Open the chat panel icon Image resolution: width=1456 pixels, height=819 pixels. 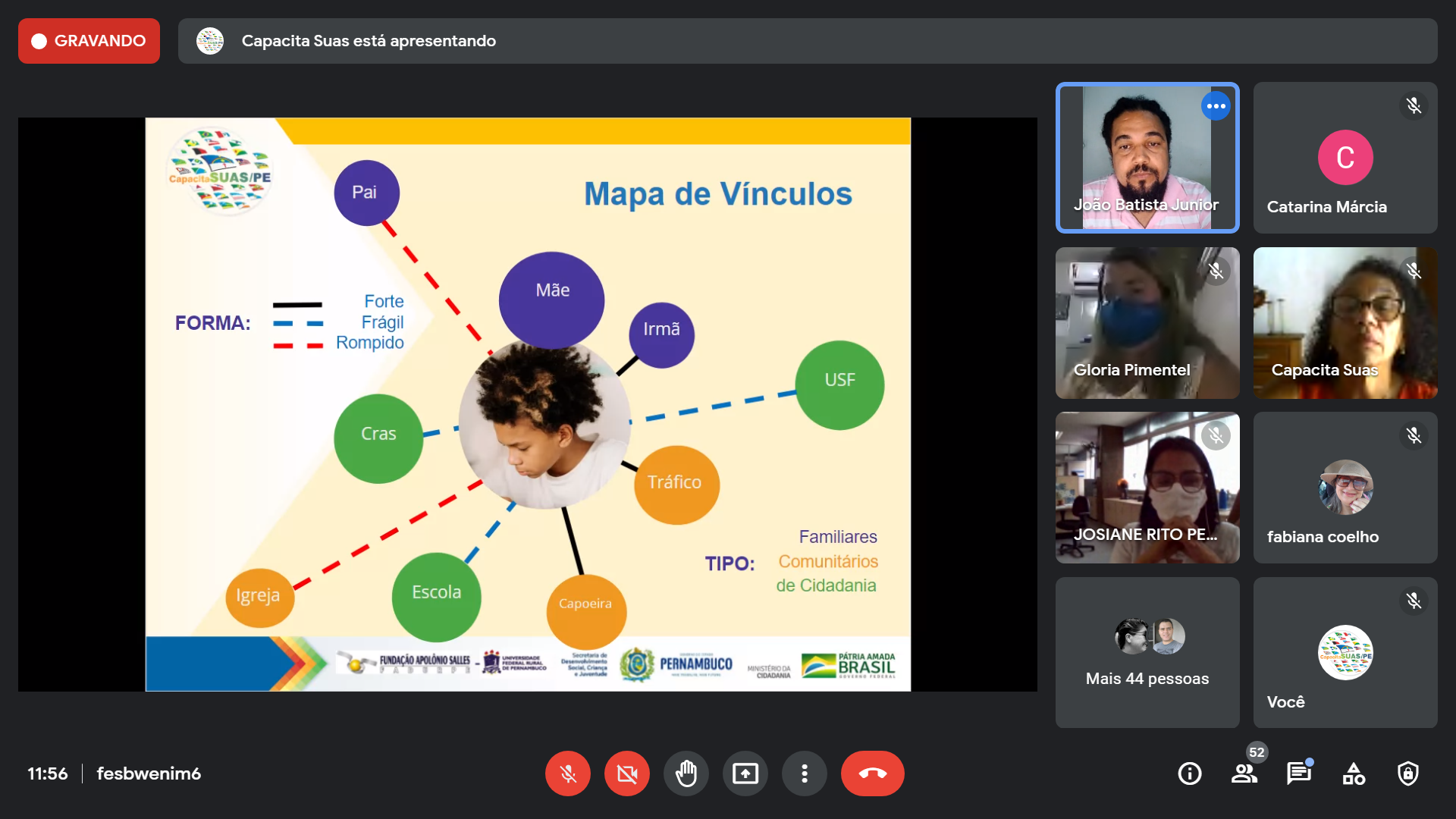coord(1298,773)
